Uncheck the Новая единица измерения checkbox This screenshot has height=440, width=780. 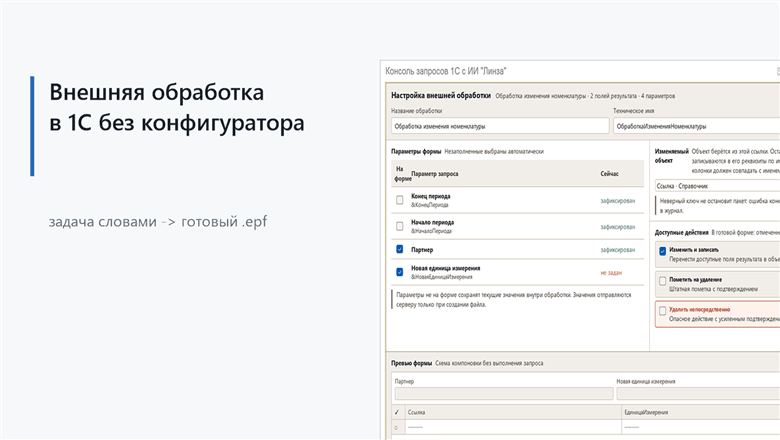(399, 272)
